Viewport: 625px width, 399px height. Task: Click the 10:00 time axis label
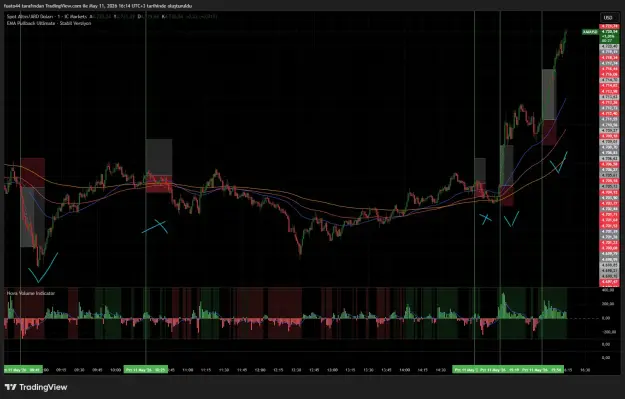(x=115, y=370)
